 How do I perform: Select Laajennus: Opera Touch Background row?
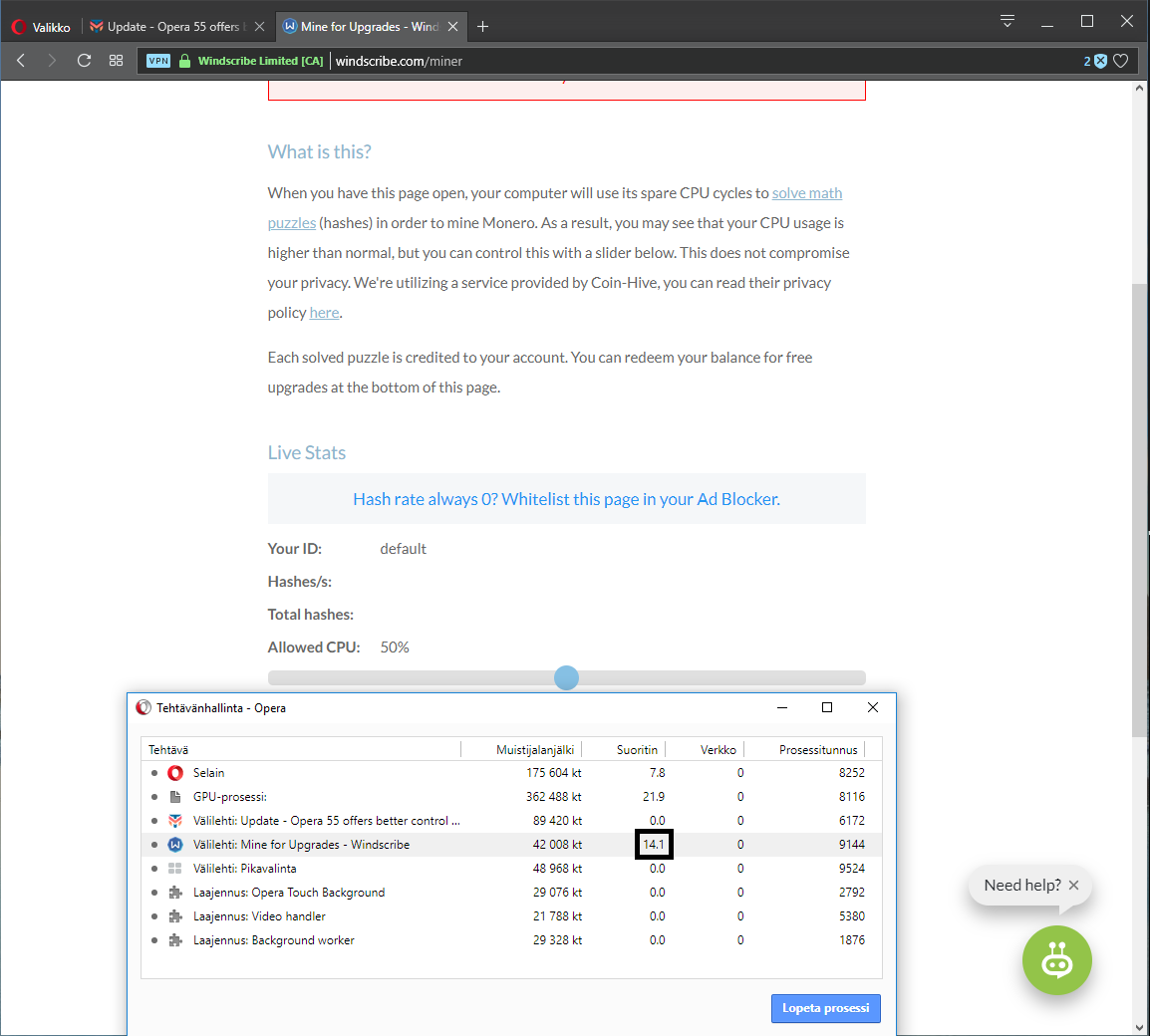point(511,893)
